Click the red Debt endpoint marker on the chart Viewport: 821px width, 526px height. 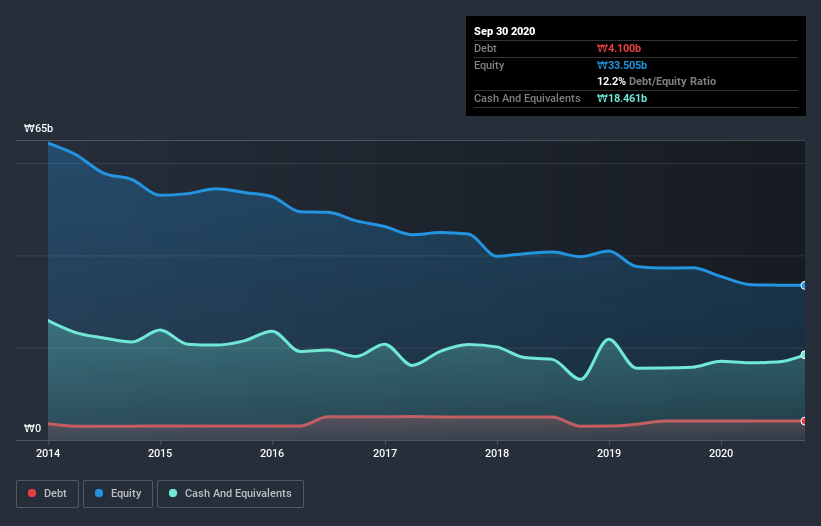(804, 421)
